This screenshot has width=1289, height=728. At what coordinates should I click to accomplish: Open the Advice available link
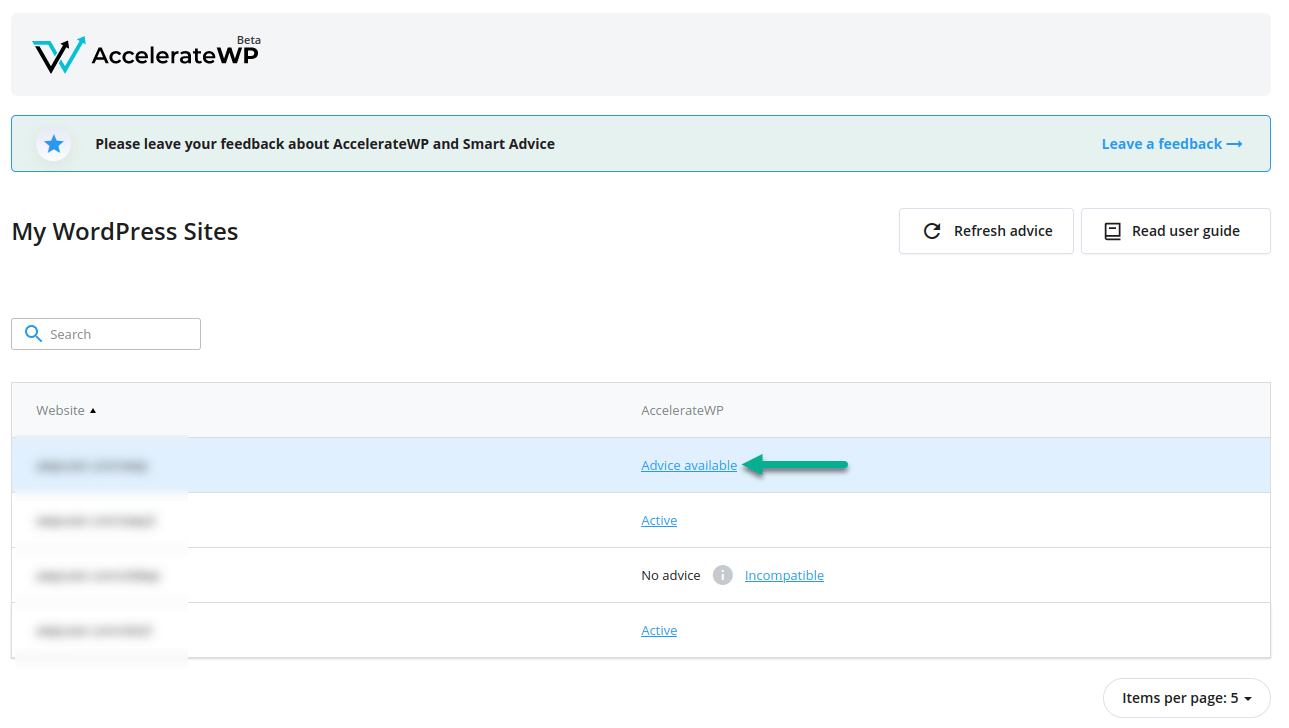pos(688,465)
